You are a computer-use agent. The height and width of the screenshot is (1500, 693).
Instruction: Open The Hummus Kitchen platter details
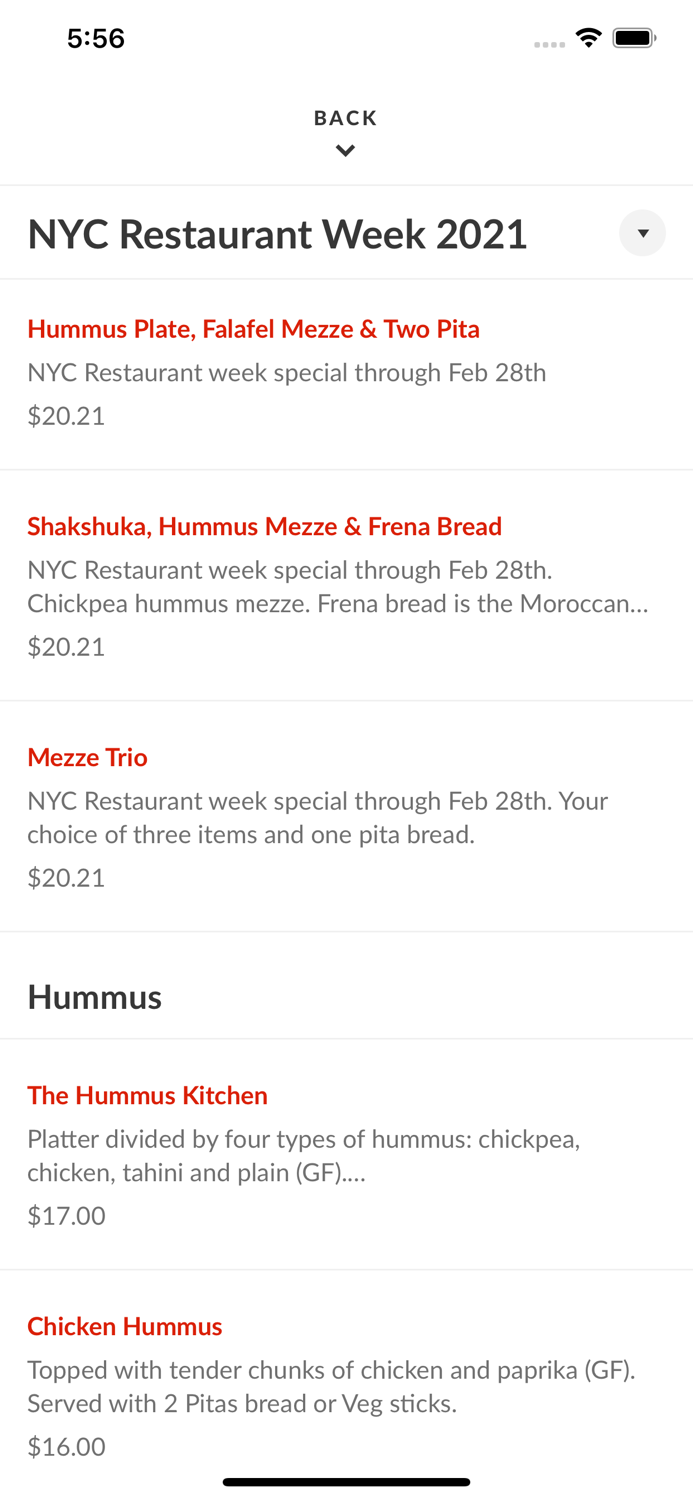(x=147, y=1095)
